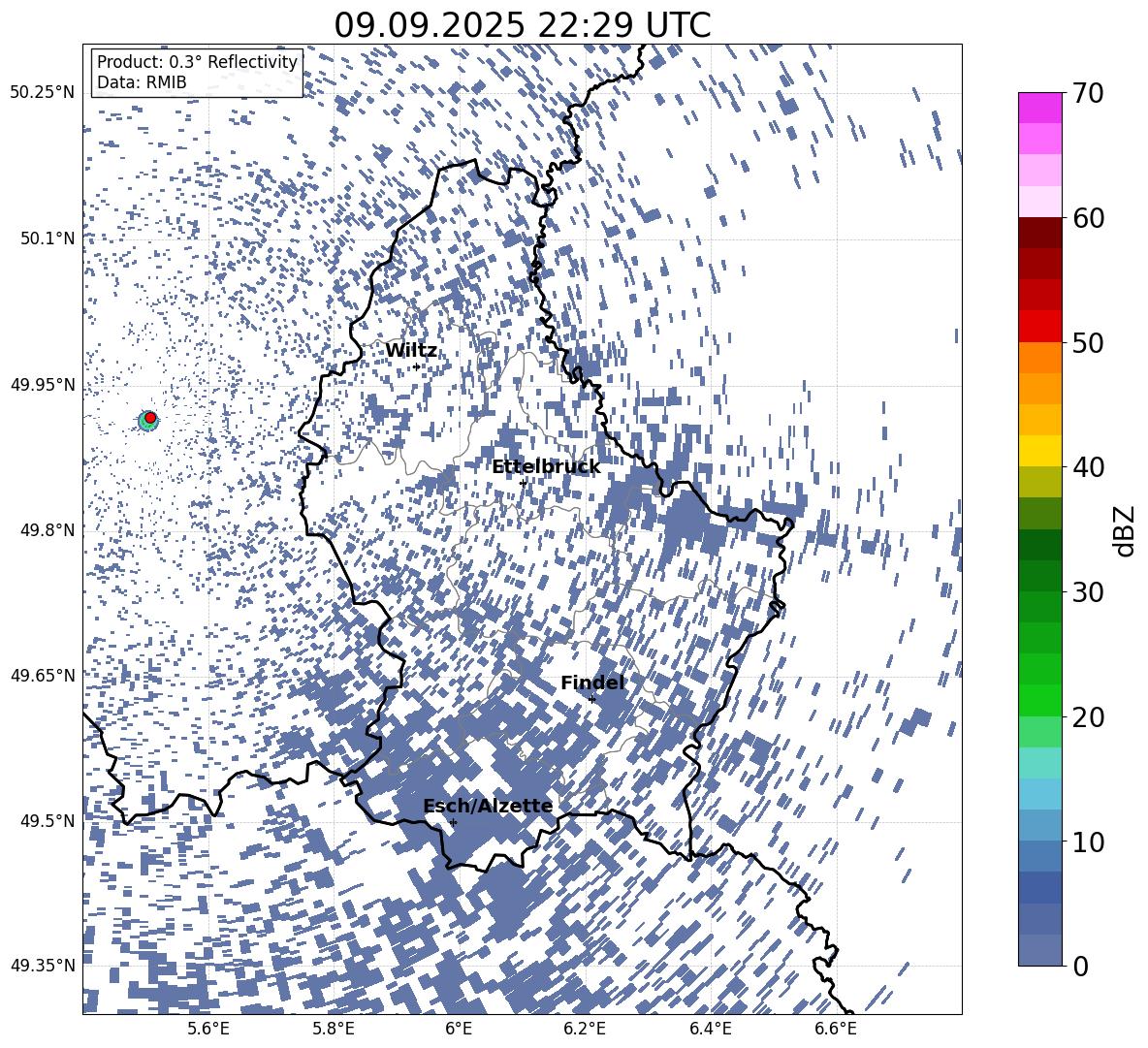Click the turquoise color segment between 10 and 20
The image size is (1148, 1048).
click(1039, 763)
